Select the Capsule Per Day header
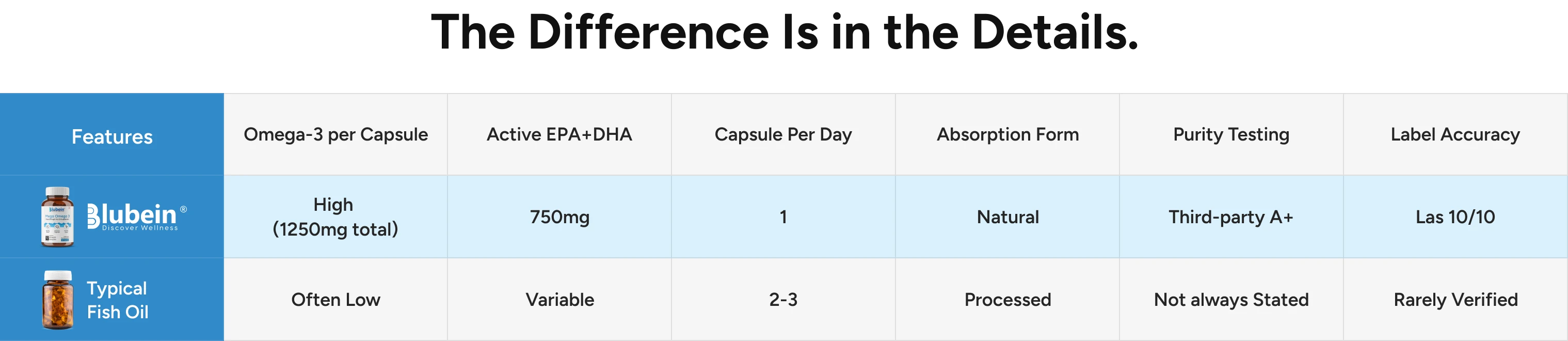1568x341 pixels. pyautogui.click(x=783, y=134)
